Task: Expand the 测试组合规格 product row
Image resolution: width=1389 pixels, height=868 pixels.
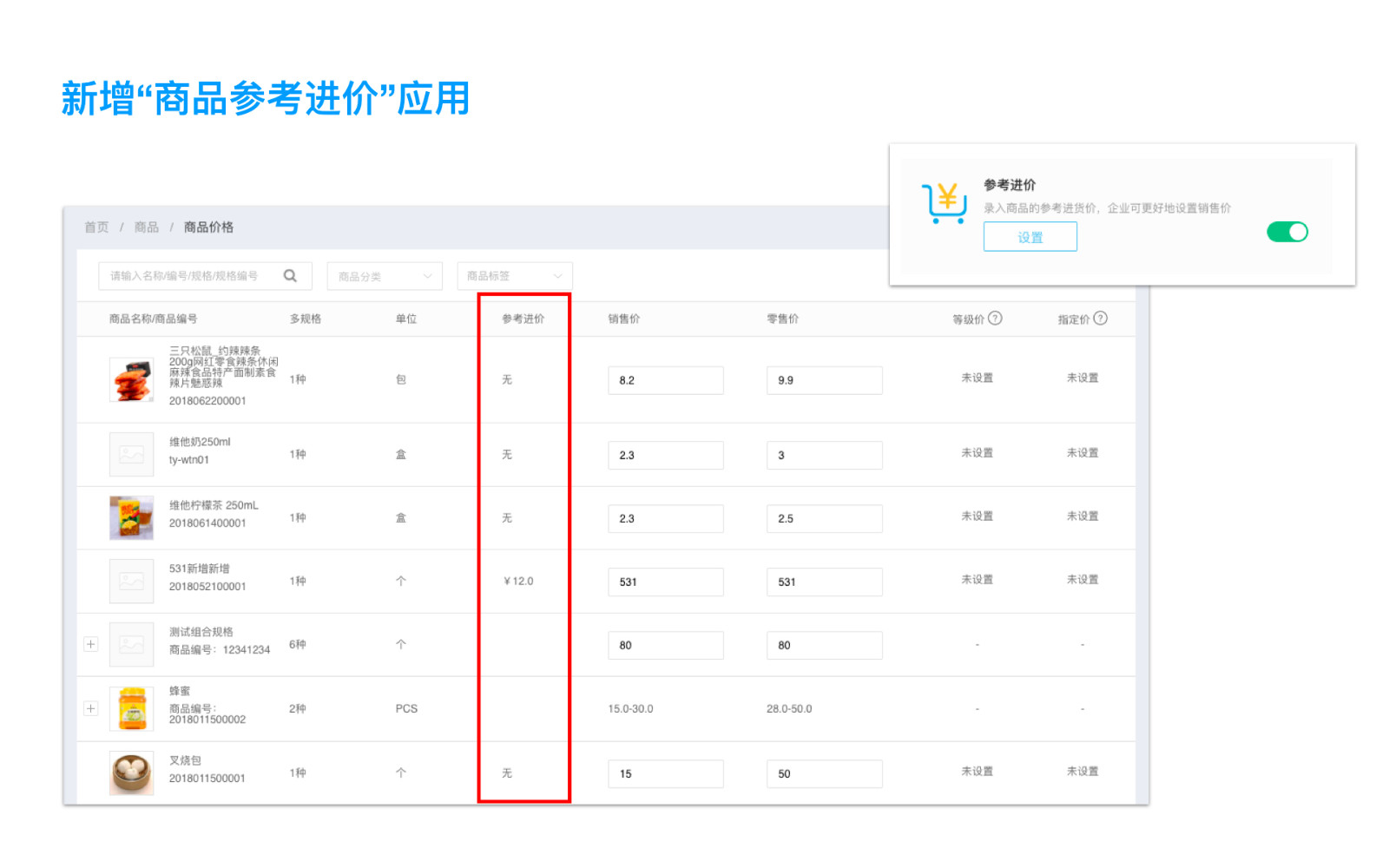Action: 90,644
